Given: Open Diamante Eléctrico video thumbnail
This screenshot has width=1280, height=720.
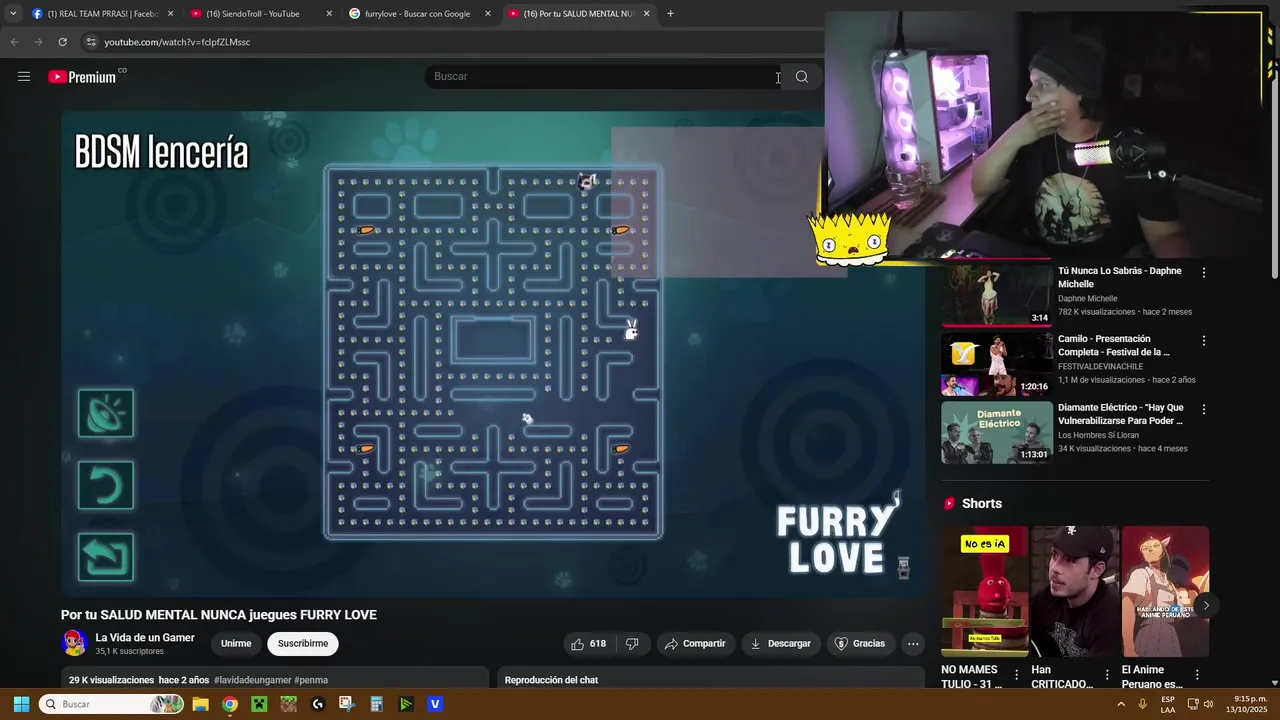Looking at the screenshot, I should pos(997,432).
